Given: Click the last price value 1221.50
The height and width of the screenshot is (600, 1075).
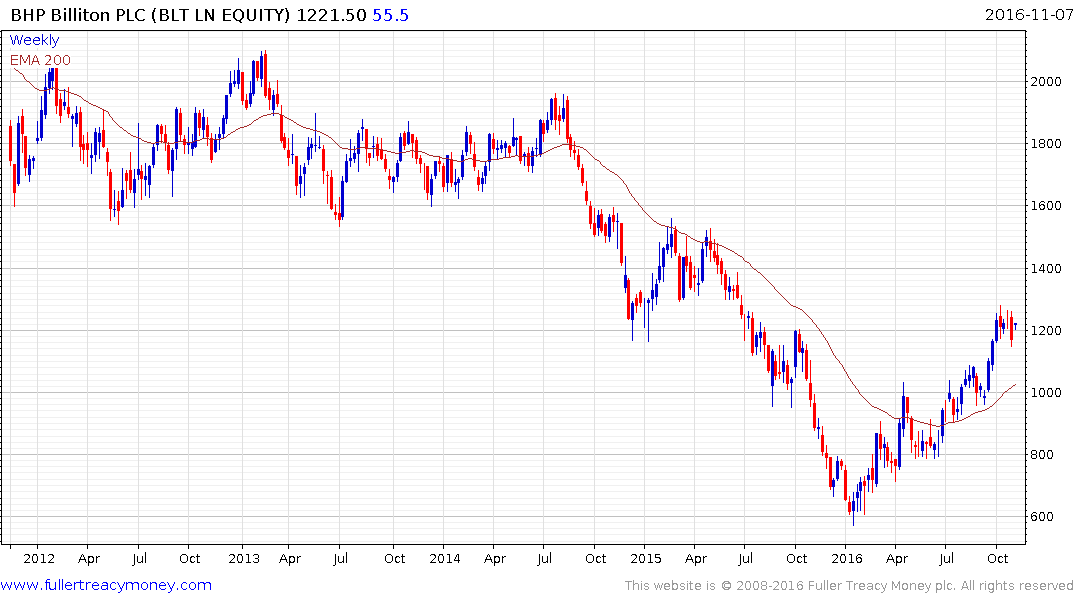Looking at the screenshot, I should 331,15.
